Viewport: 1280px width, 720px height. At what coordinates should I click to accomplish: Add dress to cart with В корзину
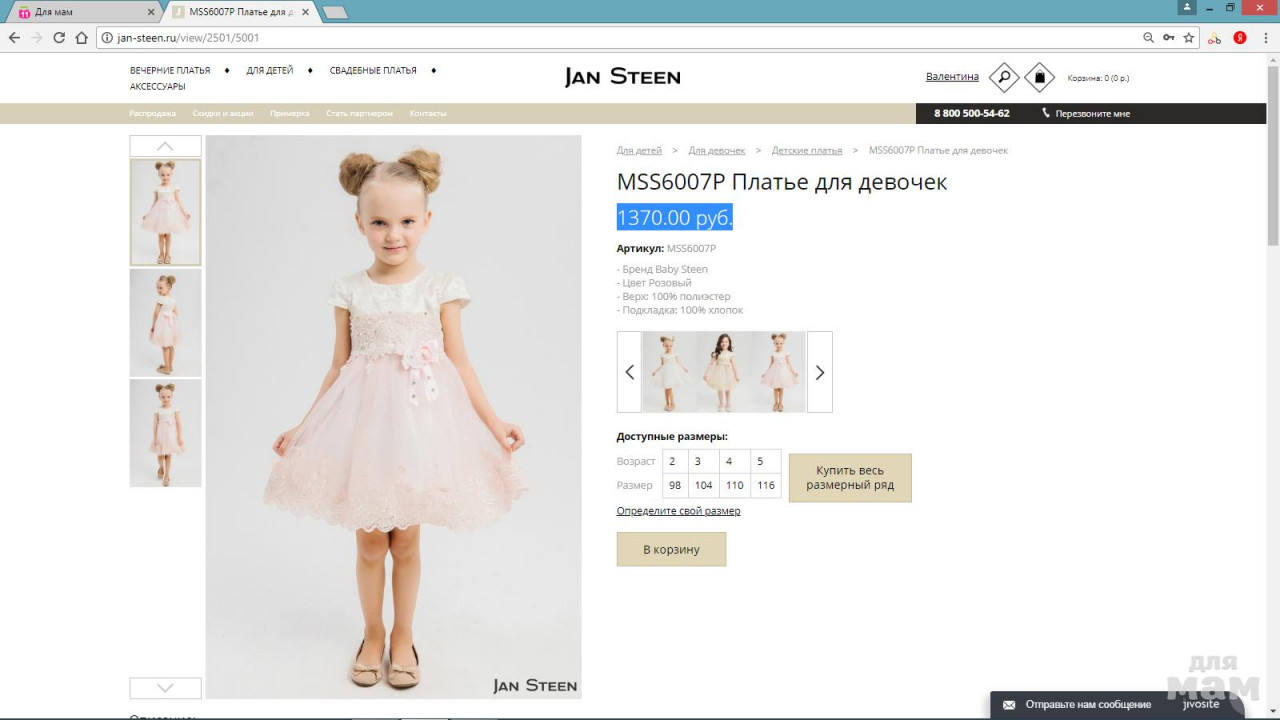coord(671,549)
